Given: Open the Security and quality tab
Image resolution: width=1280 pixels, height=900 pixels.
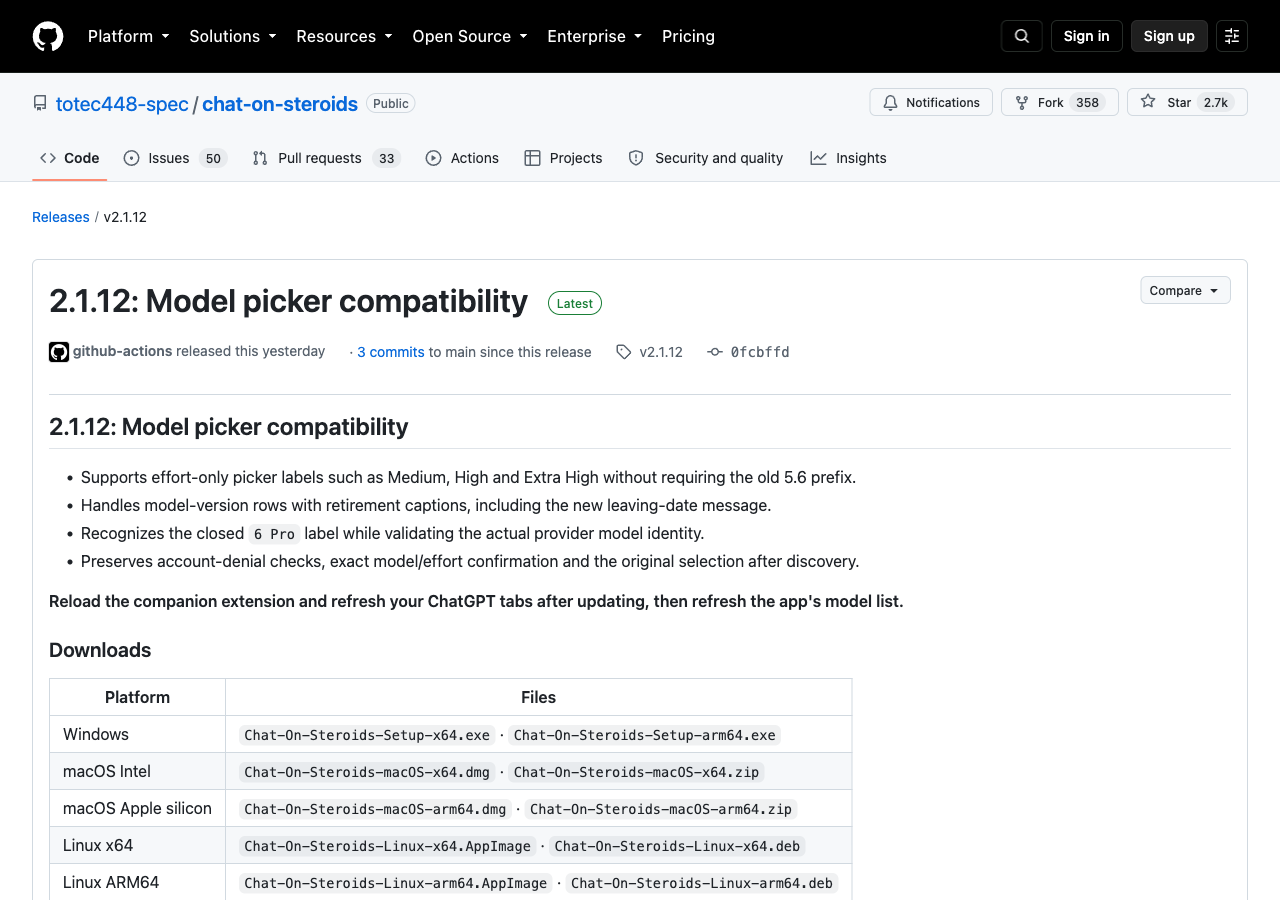Looking at the screenshot, I should tap(706, 158).
